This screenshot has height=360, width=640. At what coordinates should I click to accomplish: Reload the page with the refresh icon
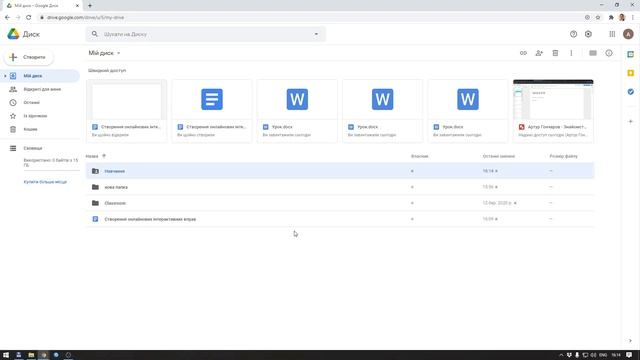tap(29, 18)
